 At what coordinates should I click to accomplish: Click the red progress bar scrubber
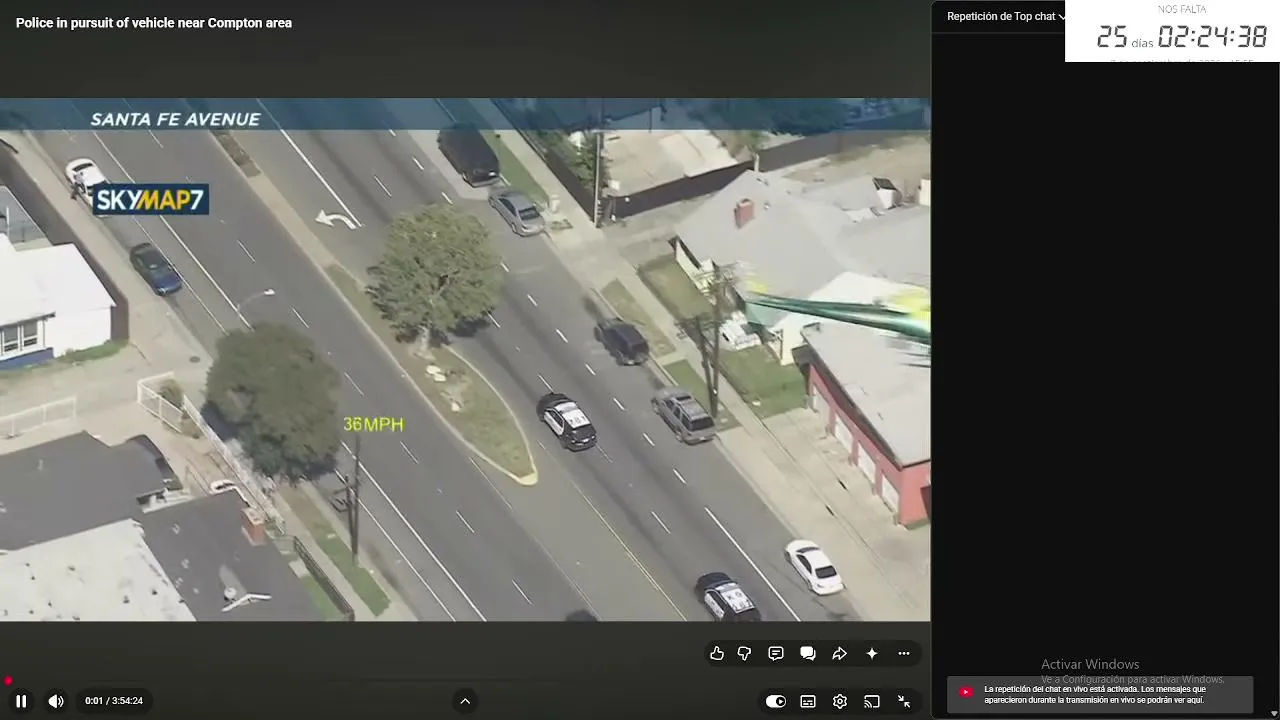pyautogui.click(x=7, y=680)
